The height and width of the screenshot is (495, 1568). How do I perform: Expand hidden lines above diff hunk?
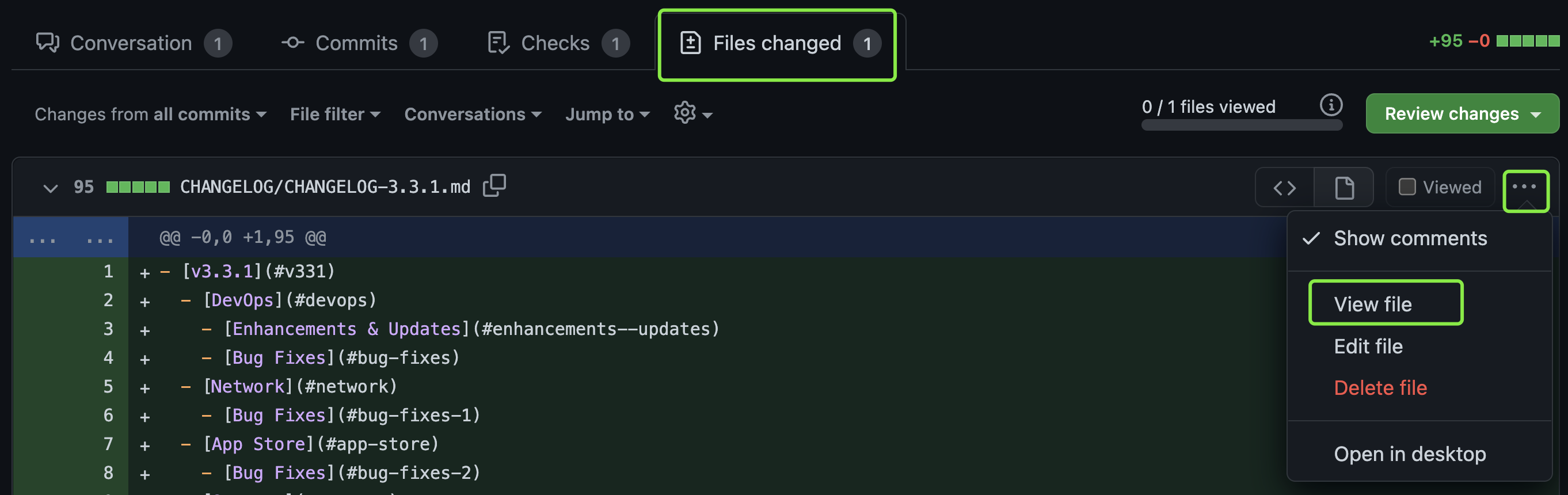[x=71, y=238]
